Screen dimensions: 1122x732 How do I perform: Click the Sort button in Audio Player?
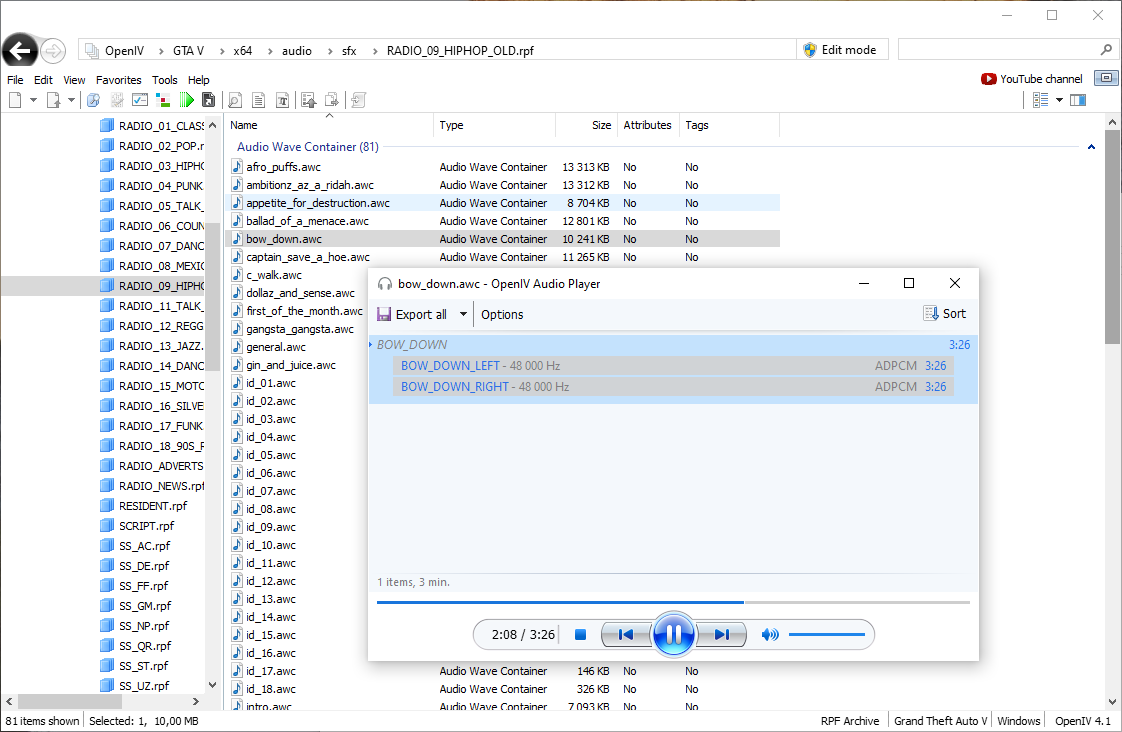(x=945, y=313)
